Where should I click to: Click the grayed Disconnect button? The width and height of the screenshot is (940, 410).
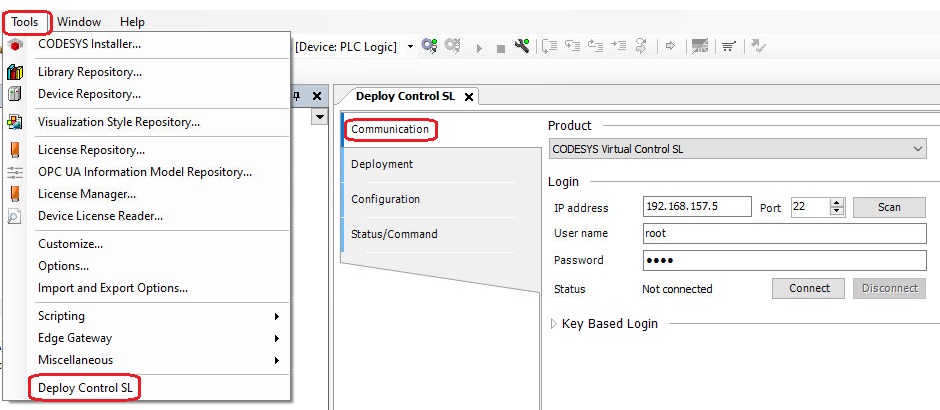tap(890, 288)
